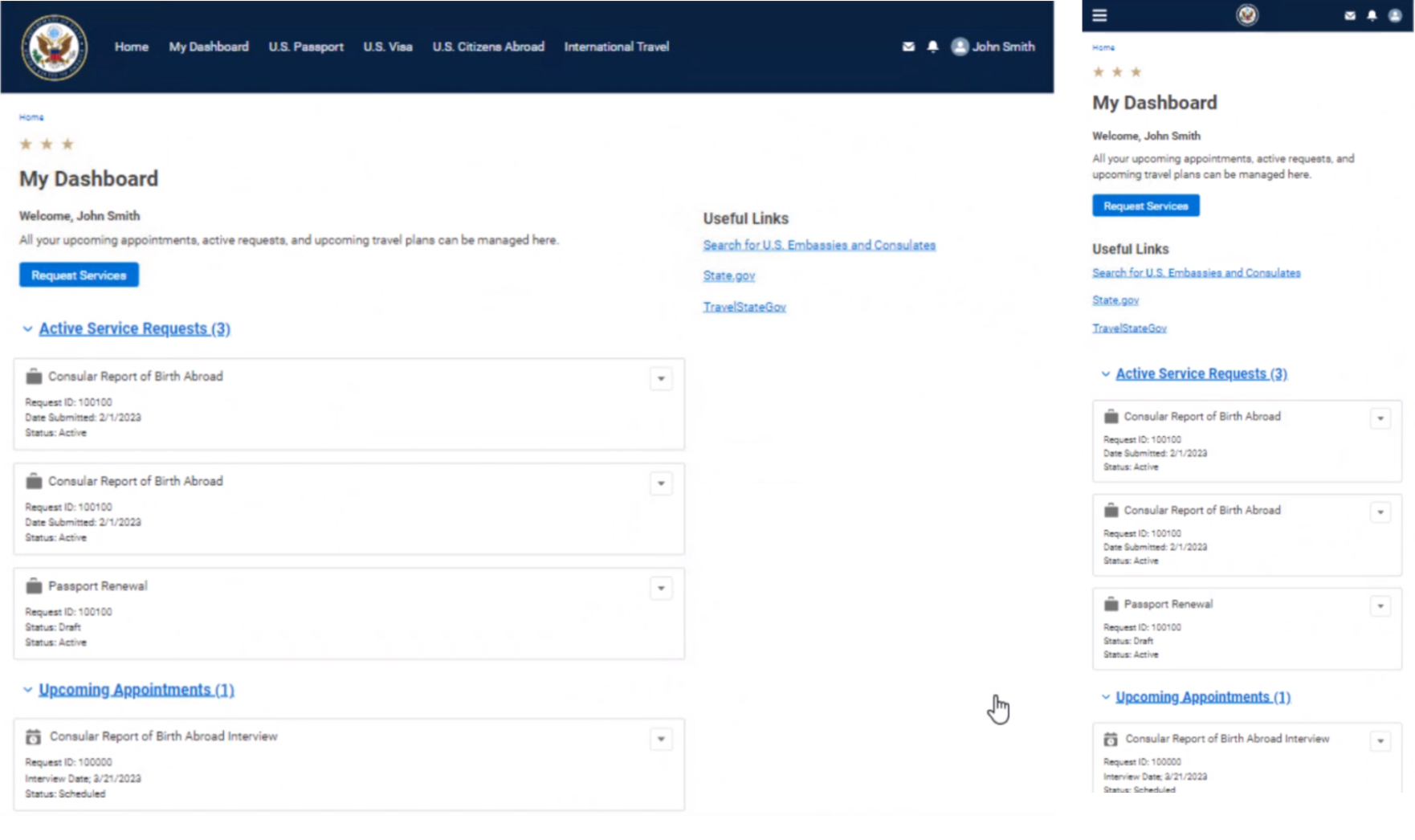The image size is (1415, 840).
Task: Open dropdown on first Consular Report of Birth Abroad
Action: pyautogui.click(x=660, y=378)
